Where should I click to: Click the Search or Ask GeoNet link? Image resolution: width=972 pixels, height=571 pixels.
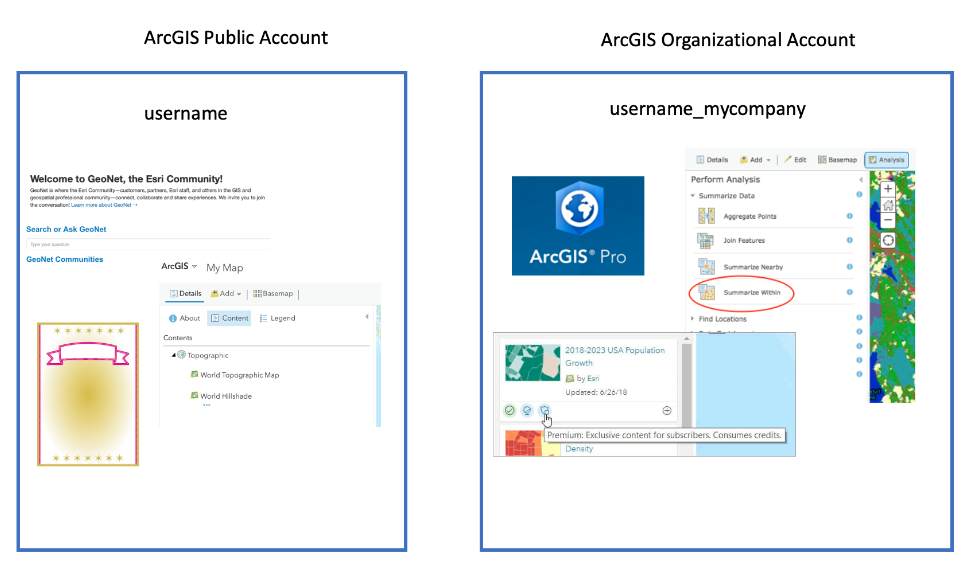tap(66, 229)
